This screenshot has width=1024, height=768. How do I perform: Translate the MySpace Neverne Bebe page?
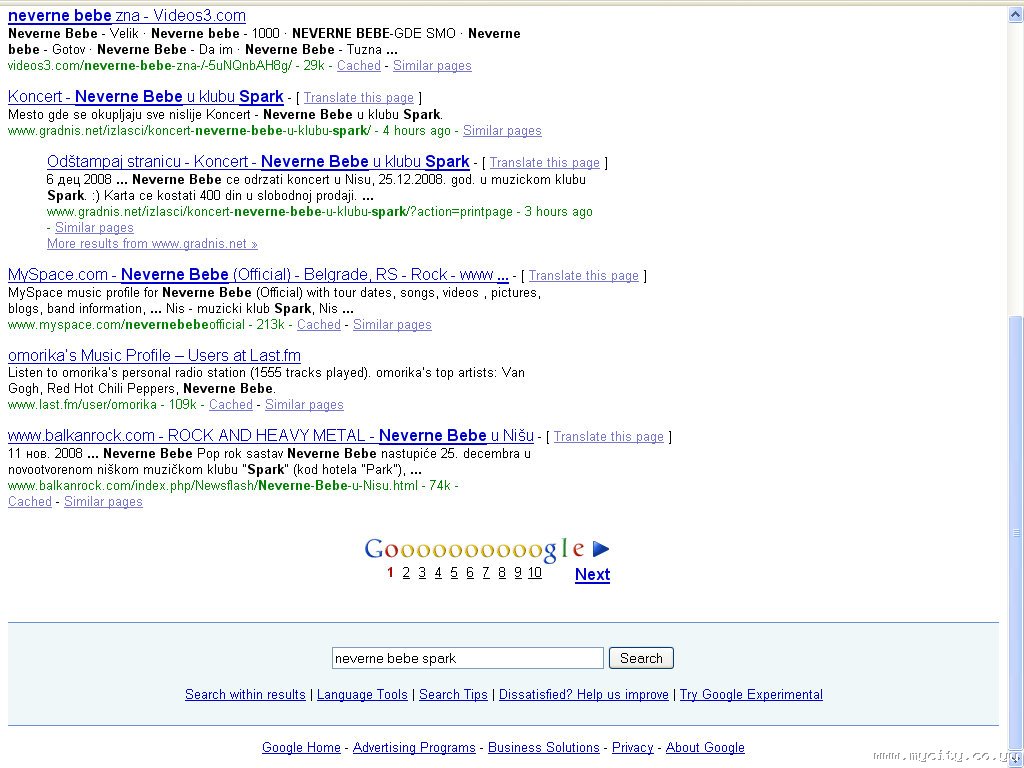click(x=584, y=276)
